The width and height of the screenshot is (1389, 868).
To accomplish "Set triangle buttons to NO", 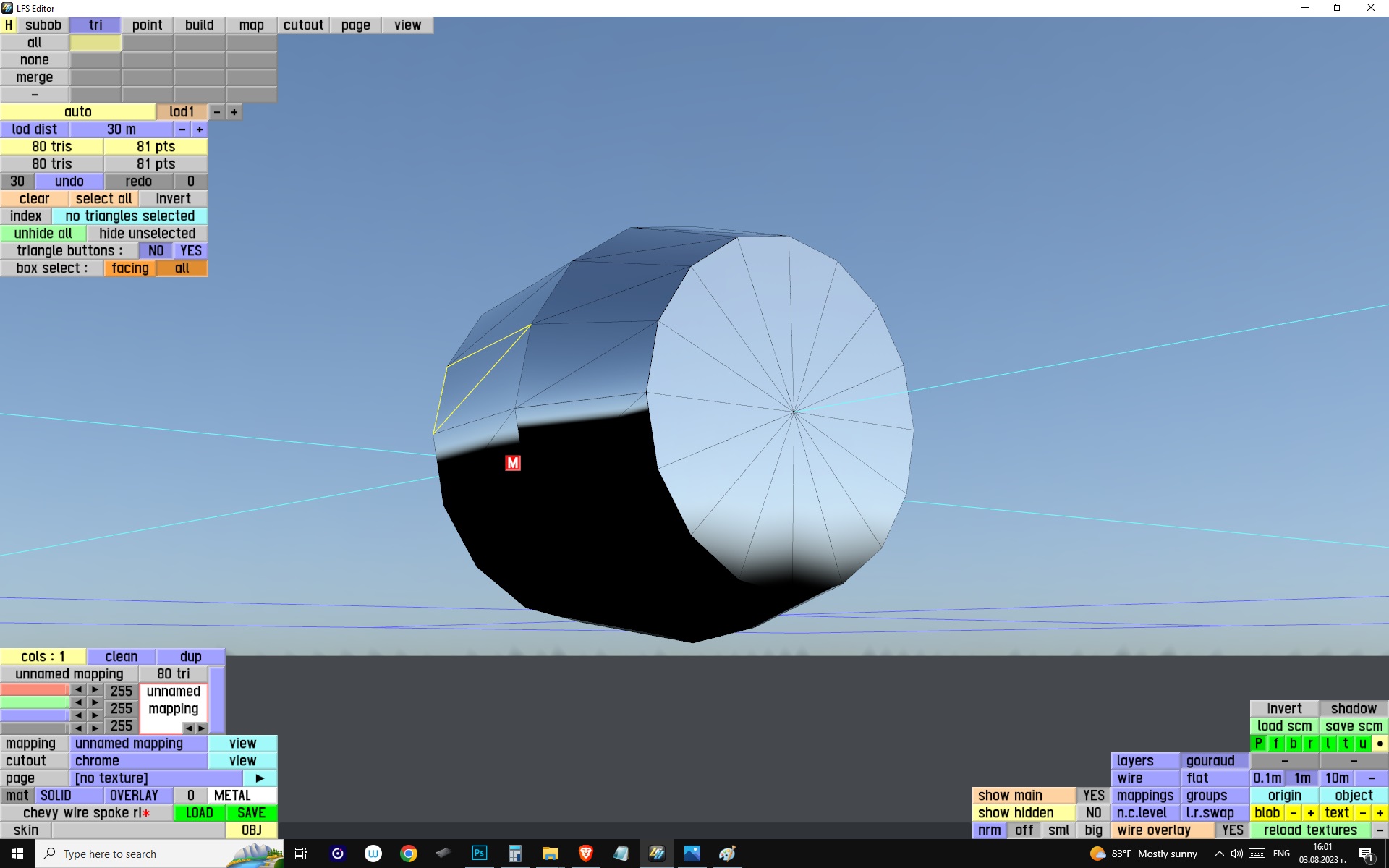I will [x=156, y=251].
